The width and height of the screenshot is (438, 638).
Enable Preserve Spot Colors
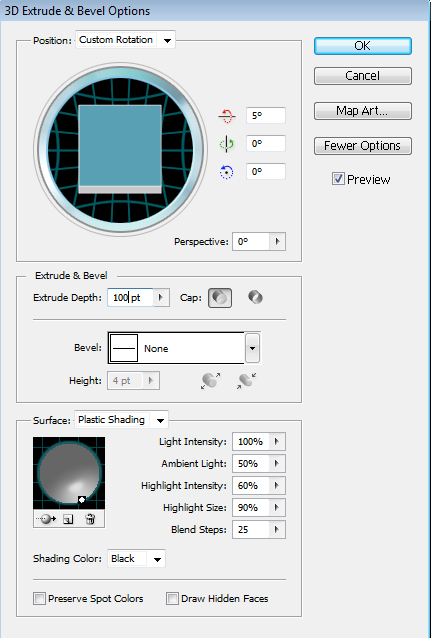39,599
